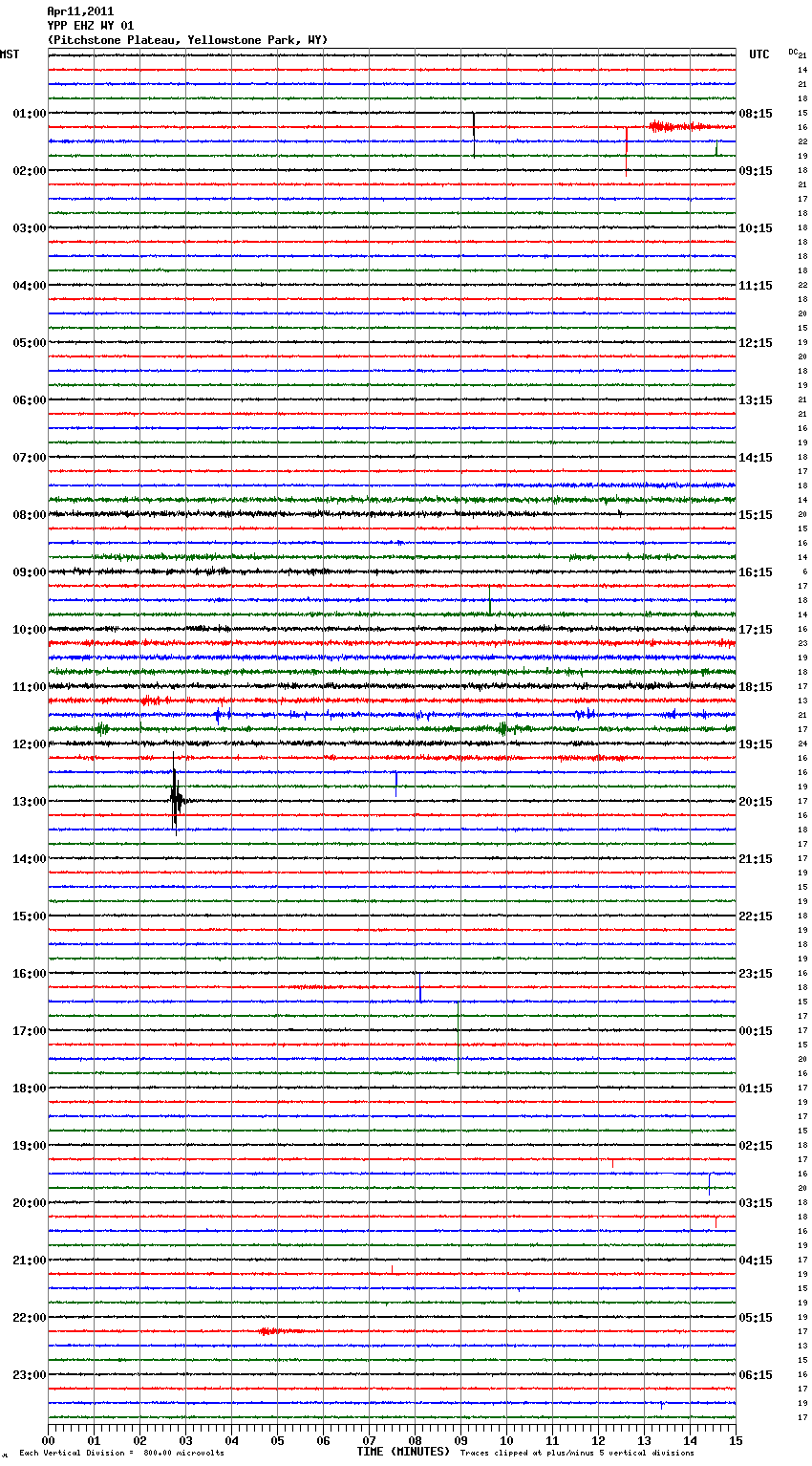Select the 23:00 MST time label
This screenshot has height=1466, width=812.
coord(30,1375)
